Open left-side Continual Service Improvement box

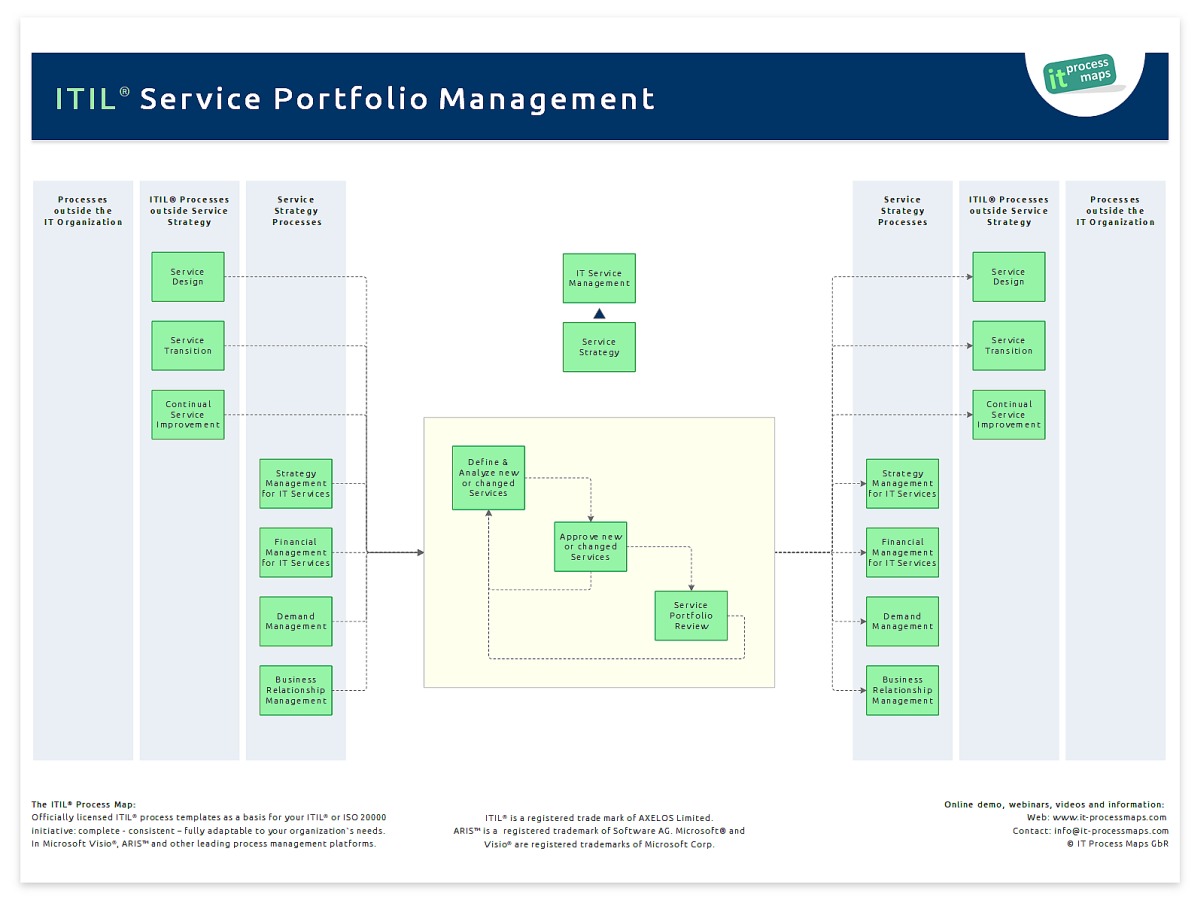[x=188, y=415]
